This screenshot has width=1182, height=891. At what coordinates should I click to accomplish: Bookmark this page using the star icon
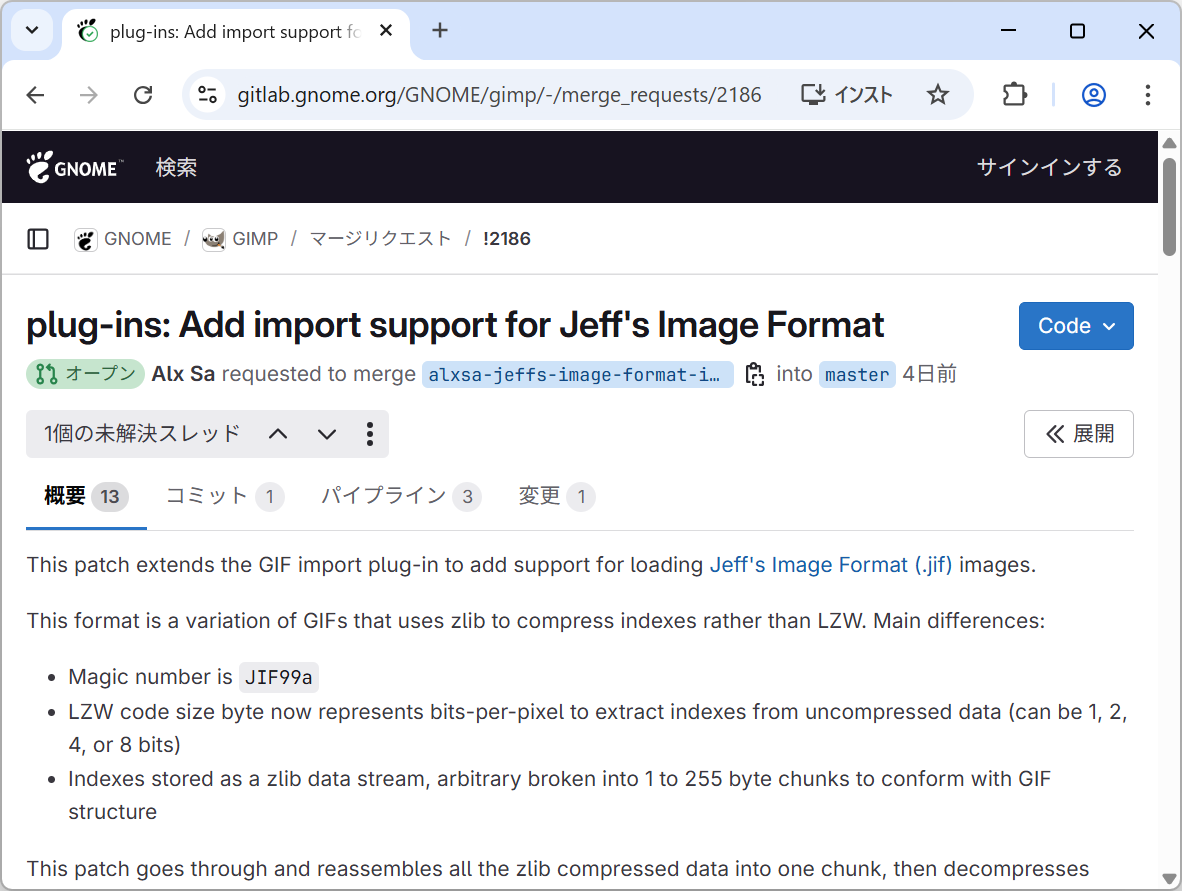click(938, 94)
